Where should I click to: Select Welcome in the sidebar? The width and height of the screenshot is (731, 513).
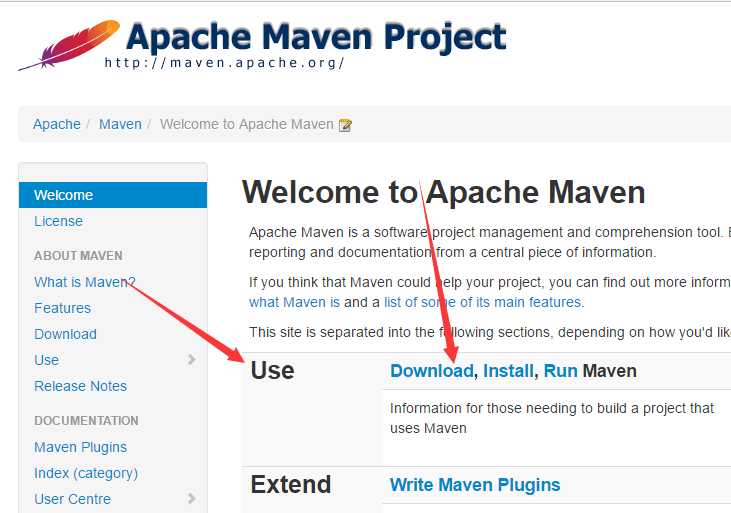click(113, 195)
